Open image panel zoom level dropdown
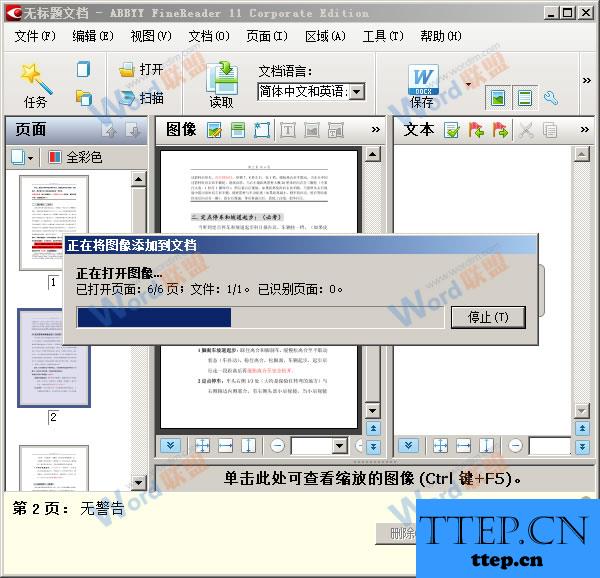Viewport: 600px width, 578px height. [x=339, y=446]
